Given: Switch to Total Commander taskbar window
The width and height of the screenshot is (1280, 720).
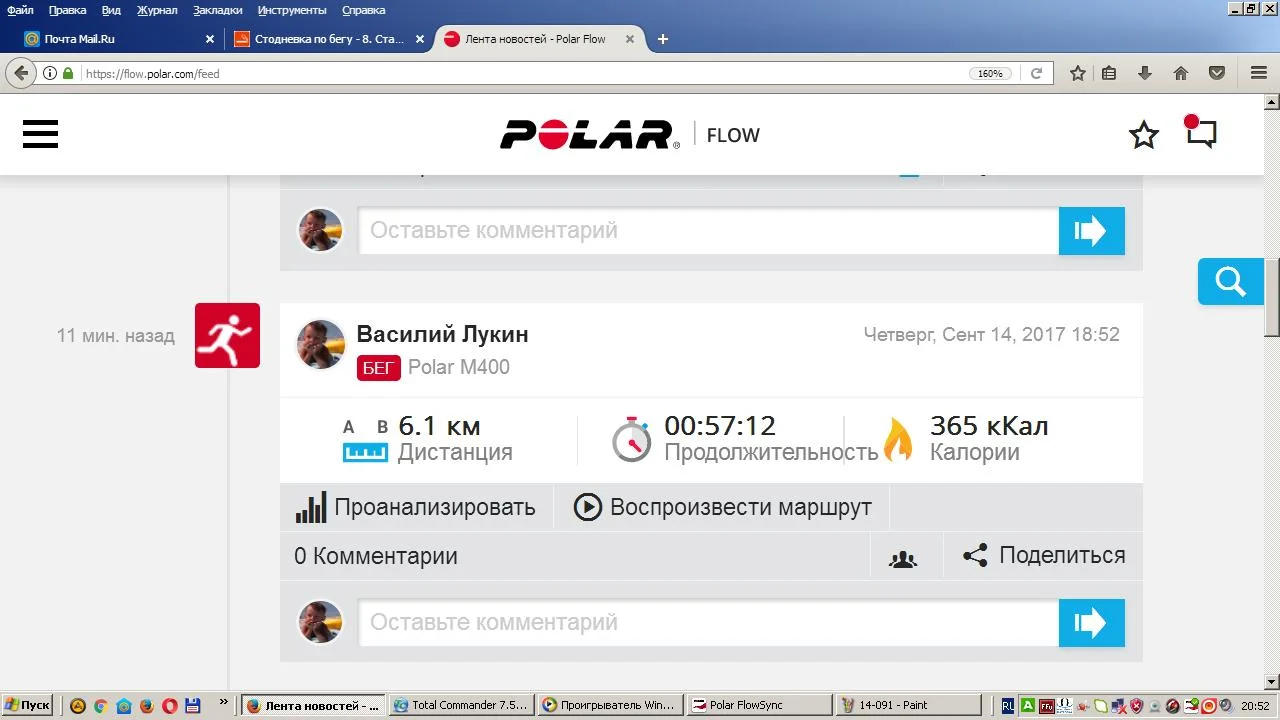Looking at the screenshot, I should pos(461,705).
